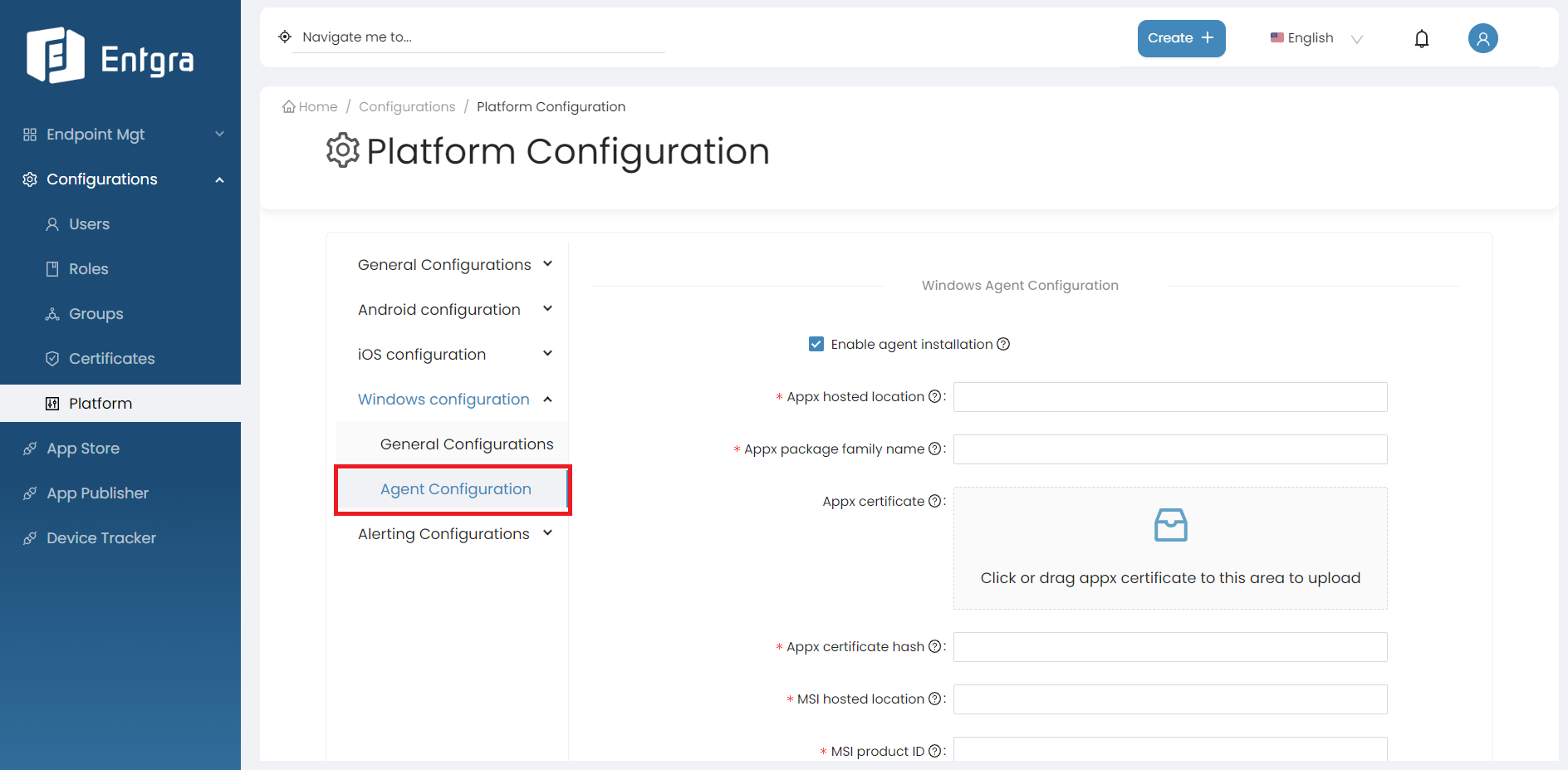Uncheck Enable agent installation checkbox

[x=816, y=344]
